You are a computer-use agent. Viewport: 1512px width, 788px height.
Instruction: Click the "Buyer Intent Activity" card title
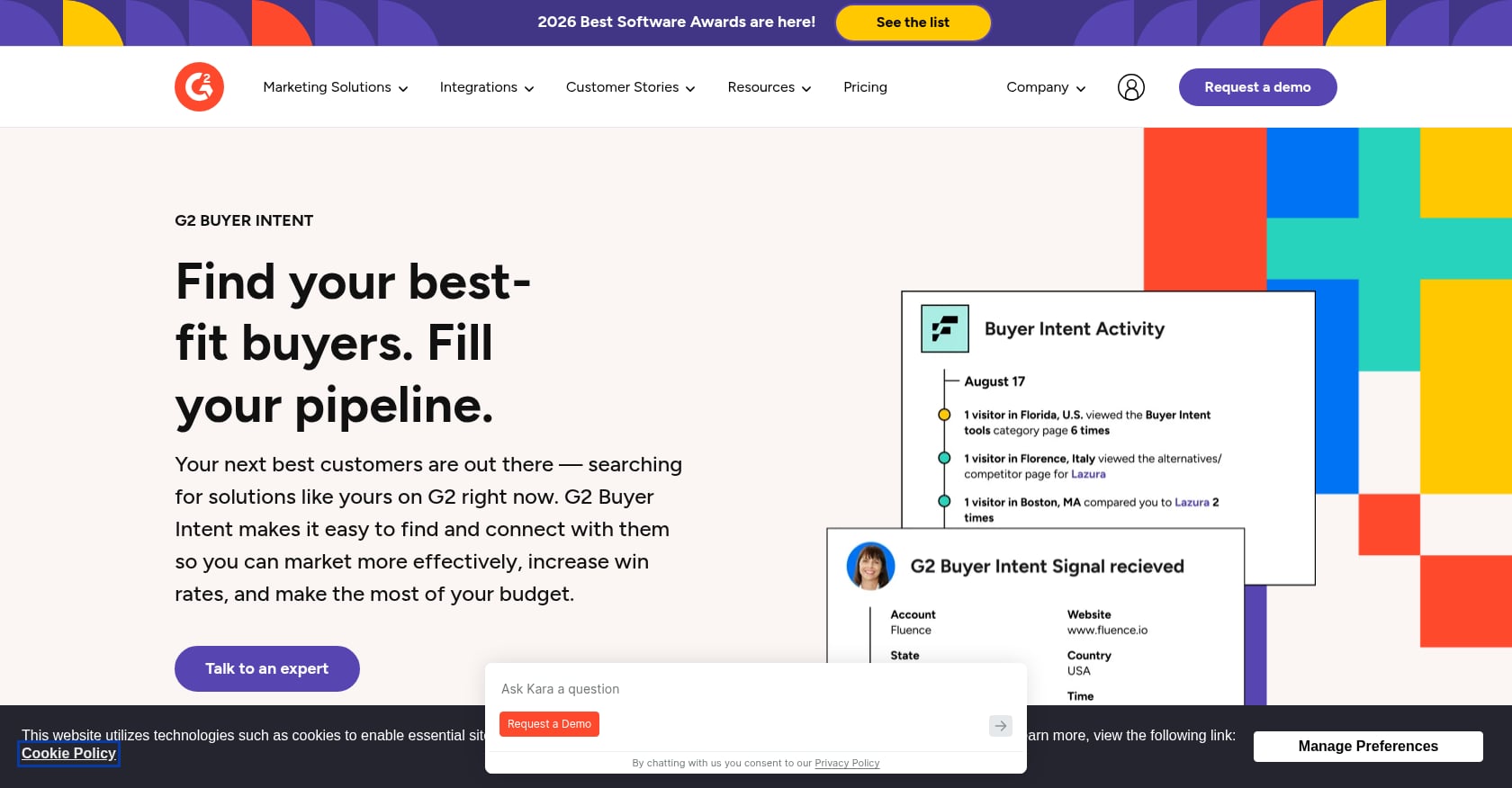(x=1075, y=328)
